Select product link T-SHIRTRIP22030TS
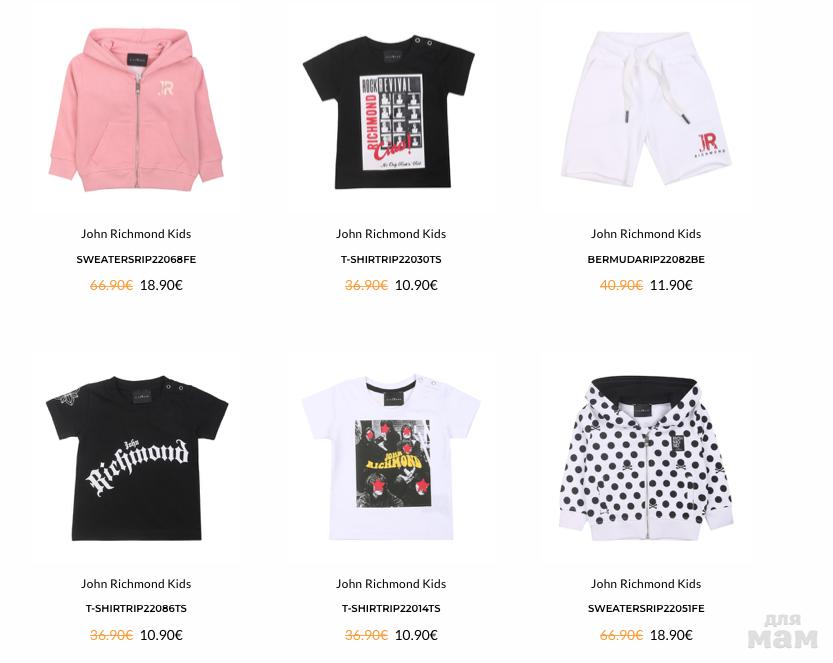 click(x=391, y=260)
